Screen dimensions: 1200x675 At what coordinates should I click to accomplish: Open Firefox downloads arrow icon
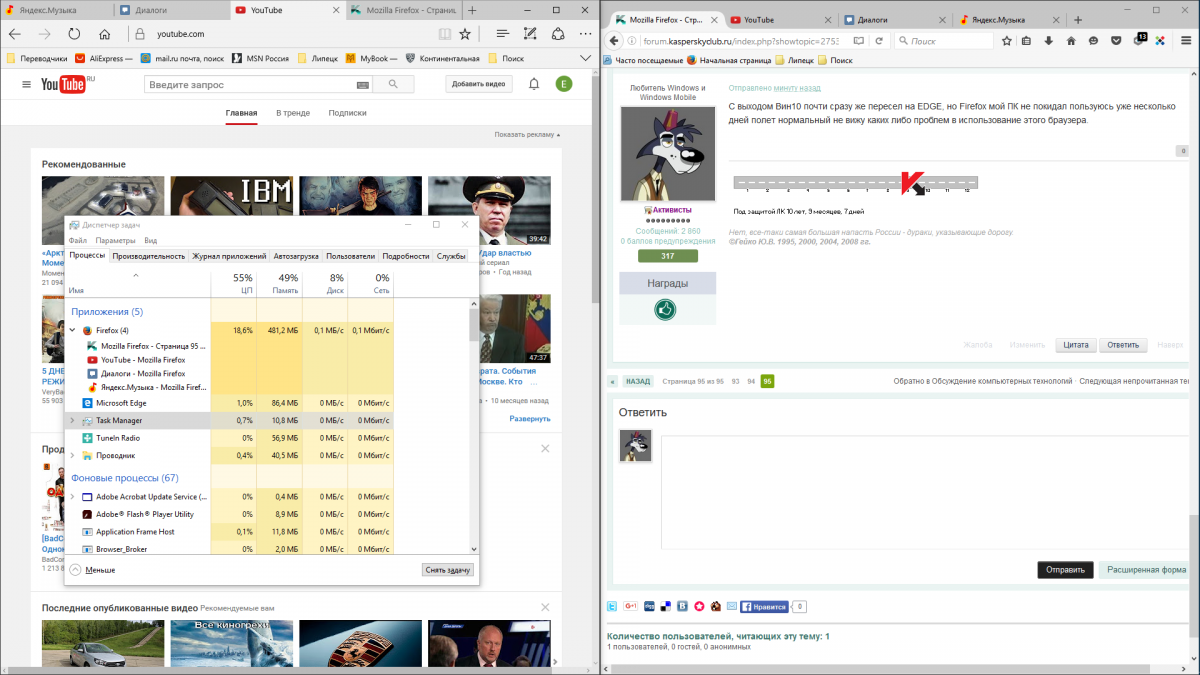(x=1048, y=41)
